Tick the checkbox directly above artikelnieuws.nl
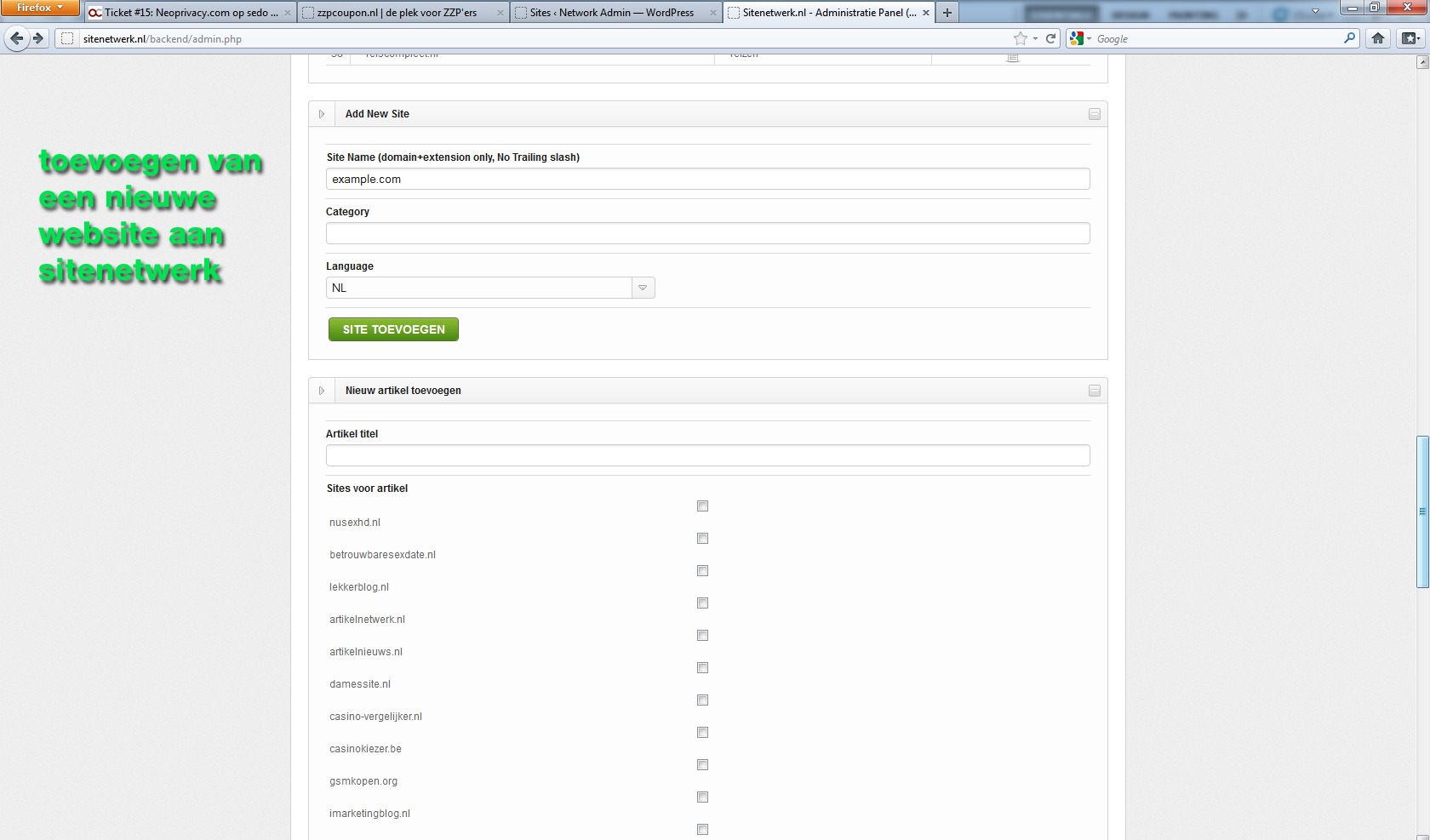The width and height of the screenshot is (1430, 840). 702,636
